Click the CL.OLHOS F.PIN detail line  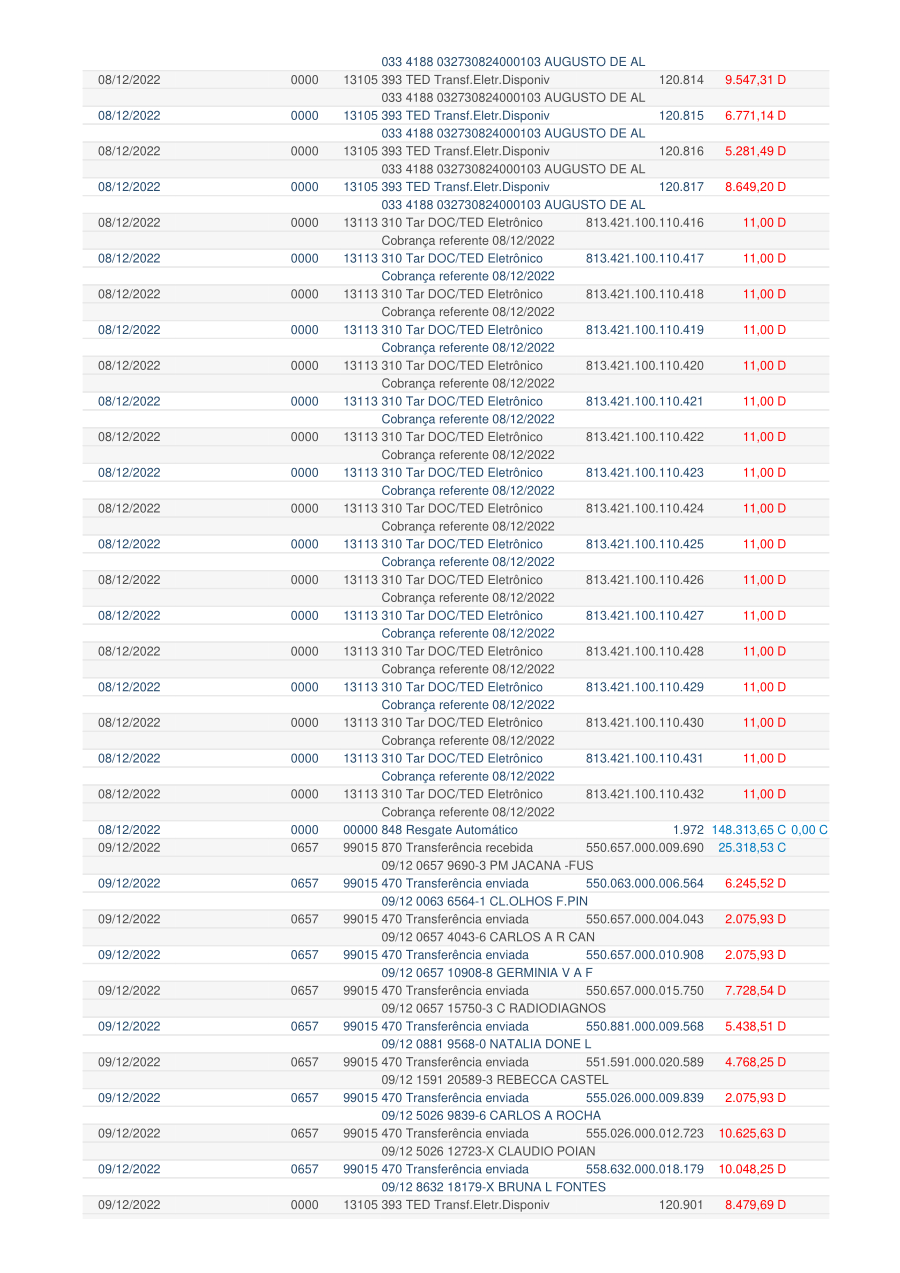[x=484, y=901]
